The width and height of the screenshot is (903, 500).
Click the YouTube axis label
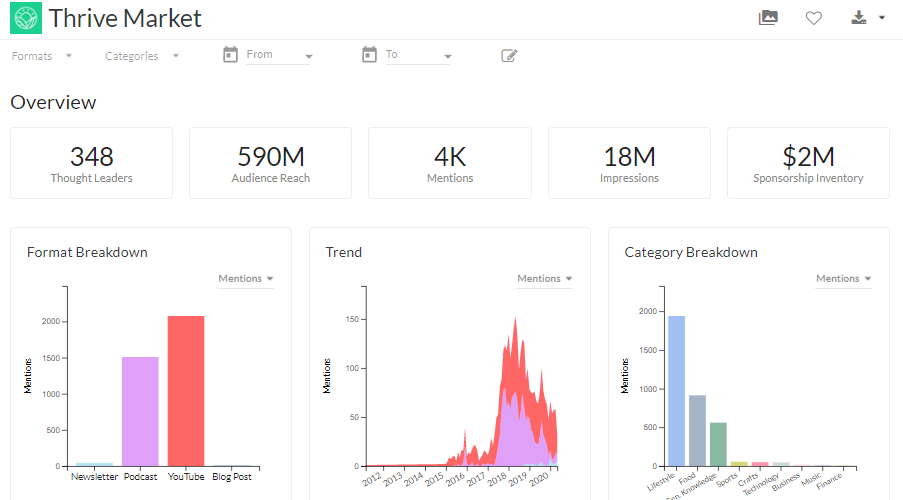coord(186,477)
